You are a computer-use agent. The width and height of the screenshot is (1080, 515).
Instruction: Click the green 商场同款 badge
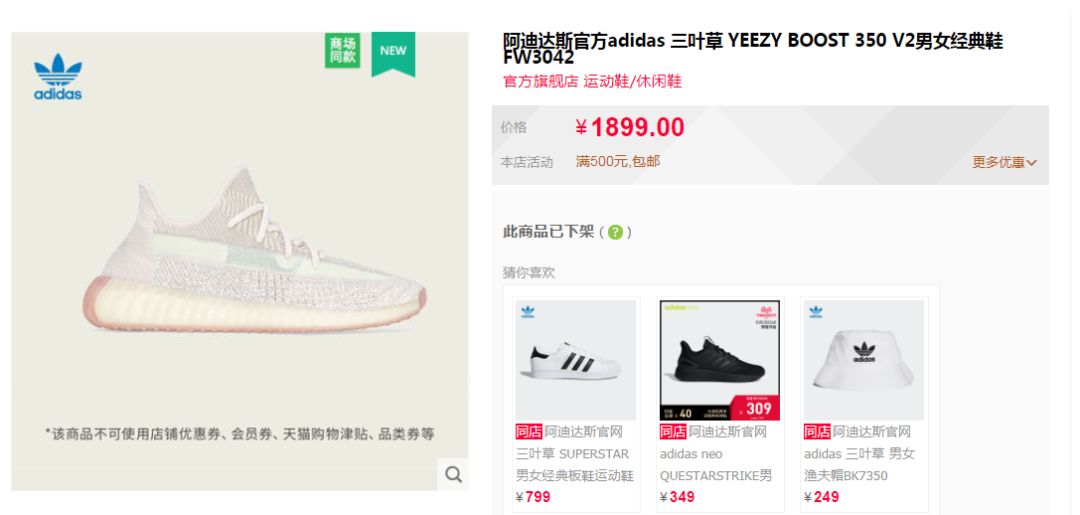(x=342, y=50)
